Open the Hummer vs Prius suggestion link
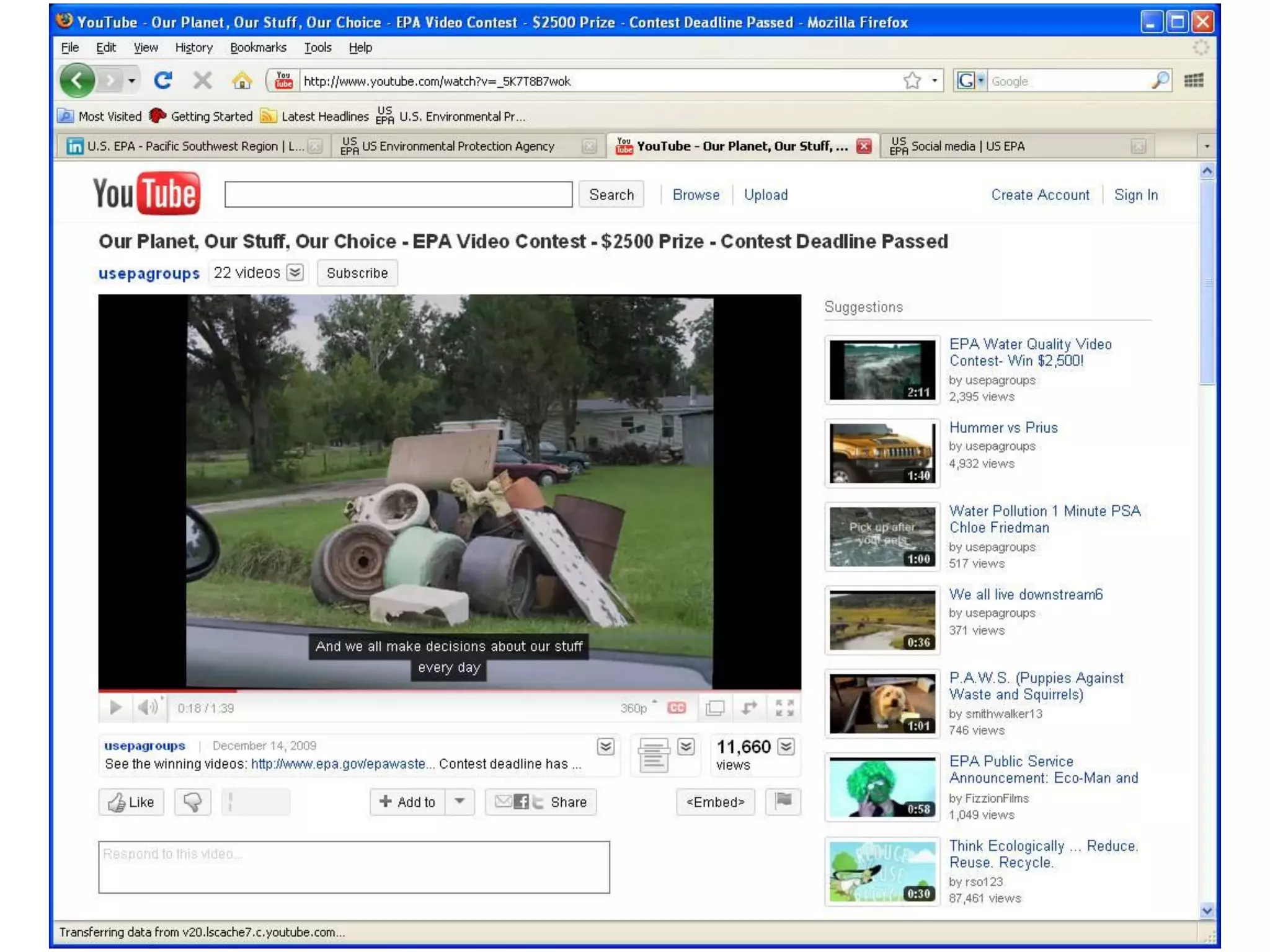Viewport: 1270px width, 952px height. [x=1003, y=428]
